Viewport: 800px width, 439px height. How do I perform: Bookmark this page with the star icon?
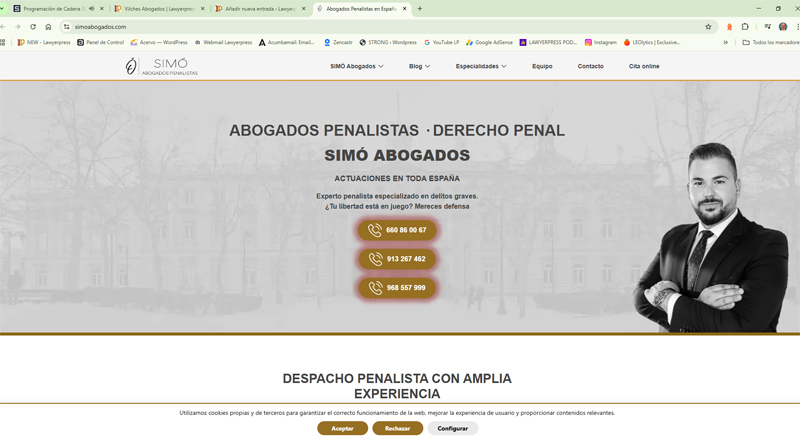[x=708, y=27]
